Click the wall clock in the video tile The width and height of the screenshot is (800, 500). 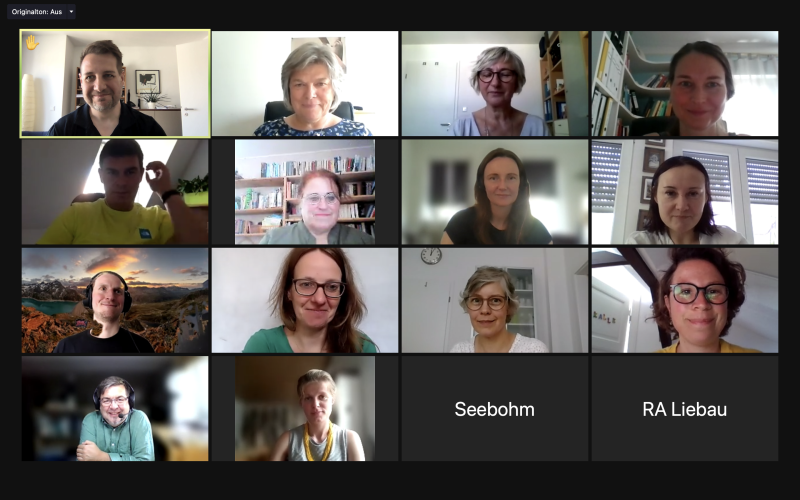tap(431, 255)
